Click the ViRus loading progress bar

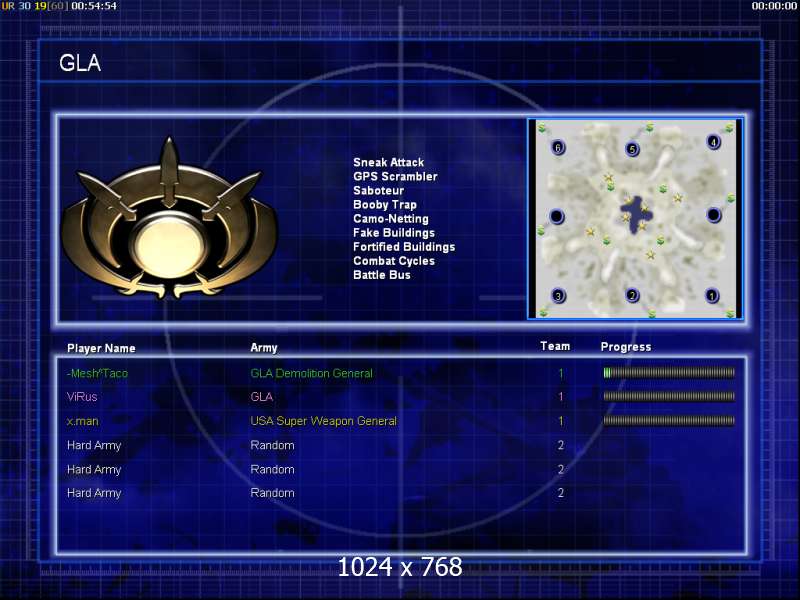tap(669, 396)
